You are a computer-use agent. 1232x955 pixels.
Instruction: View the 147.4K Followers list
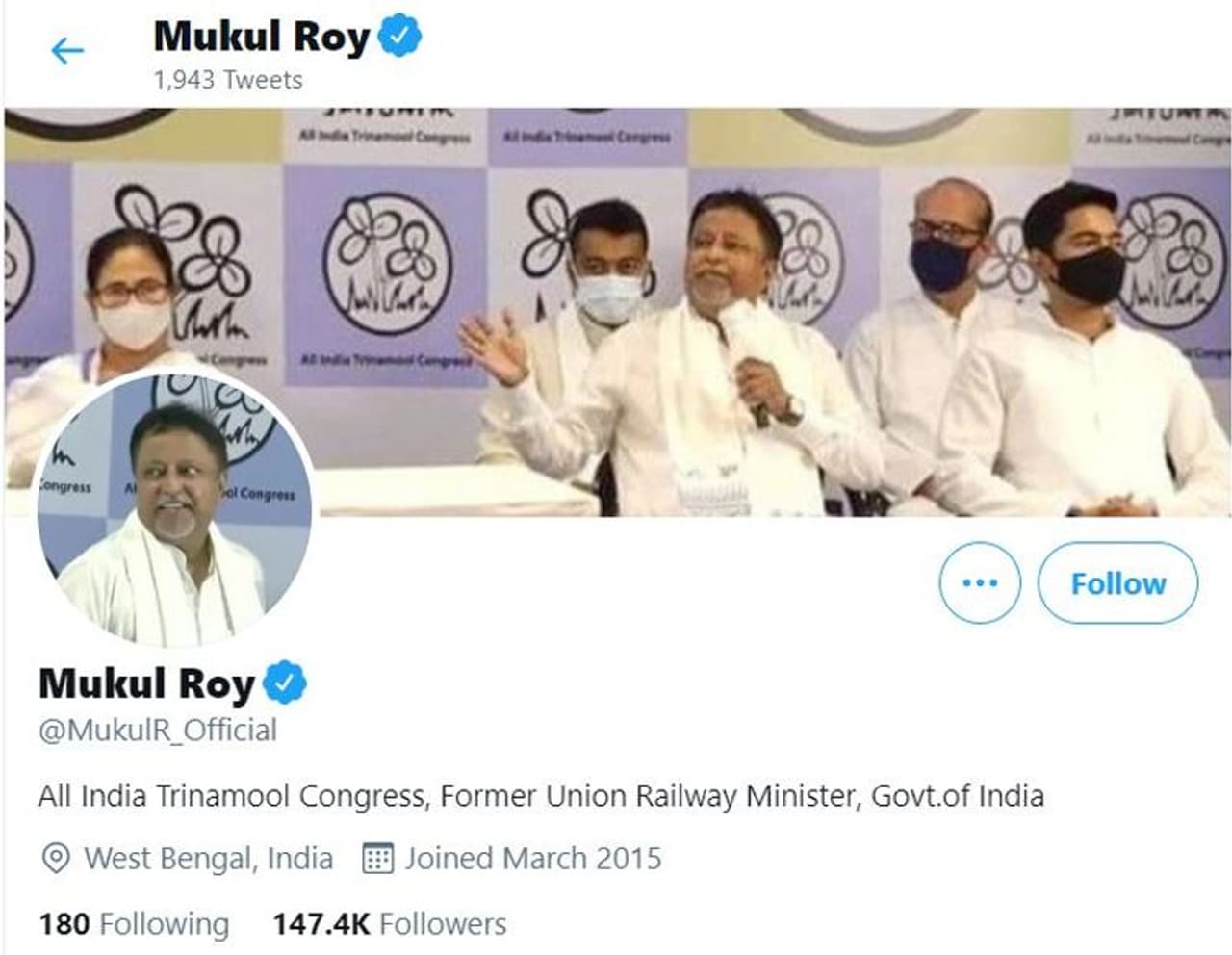[x=389, y=924]
